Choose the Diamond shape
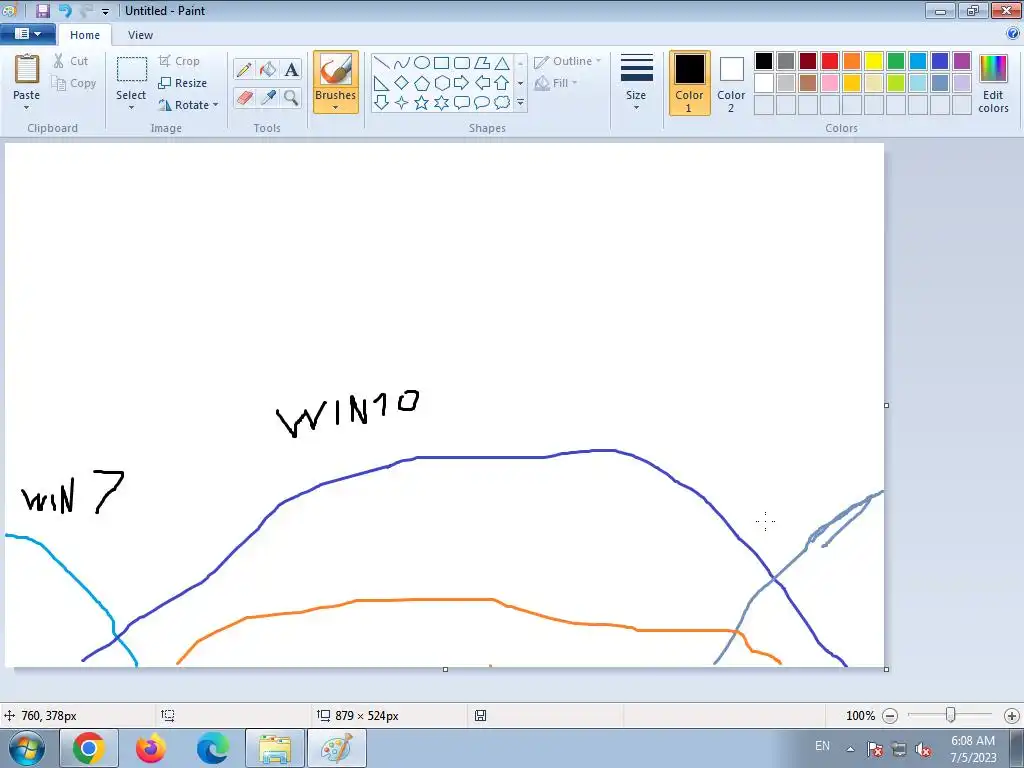 coord(402,83)
